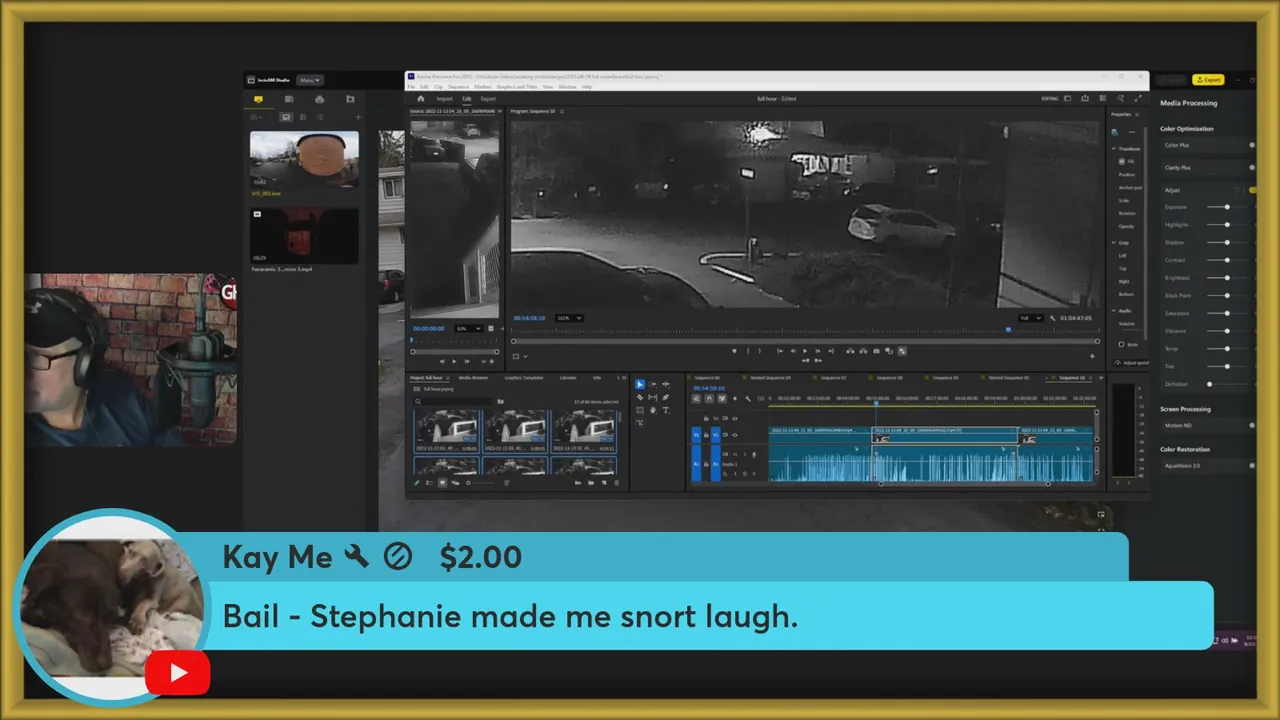
Task: Select the Track Select Forward tool
Action: (x=653, y=384)
